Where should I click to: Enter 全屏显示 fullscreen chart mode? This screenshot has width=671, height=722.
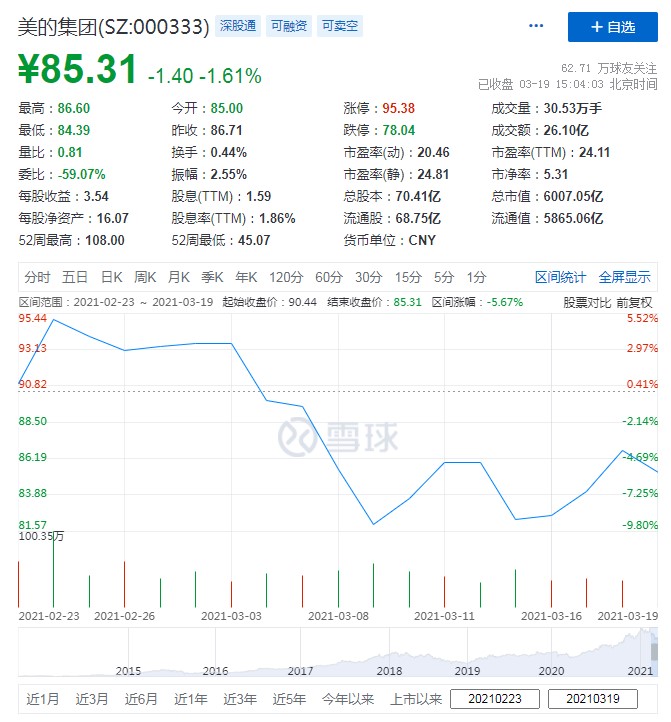(x=625, y=277)
